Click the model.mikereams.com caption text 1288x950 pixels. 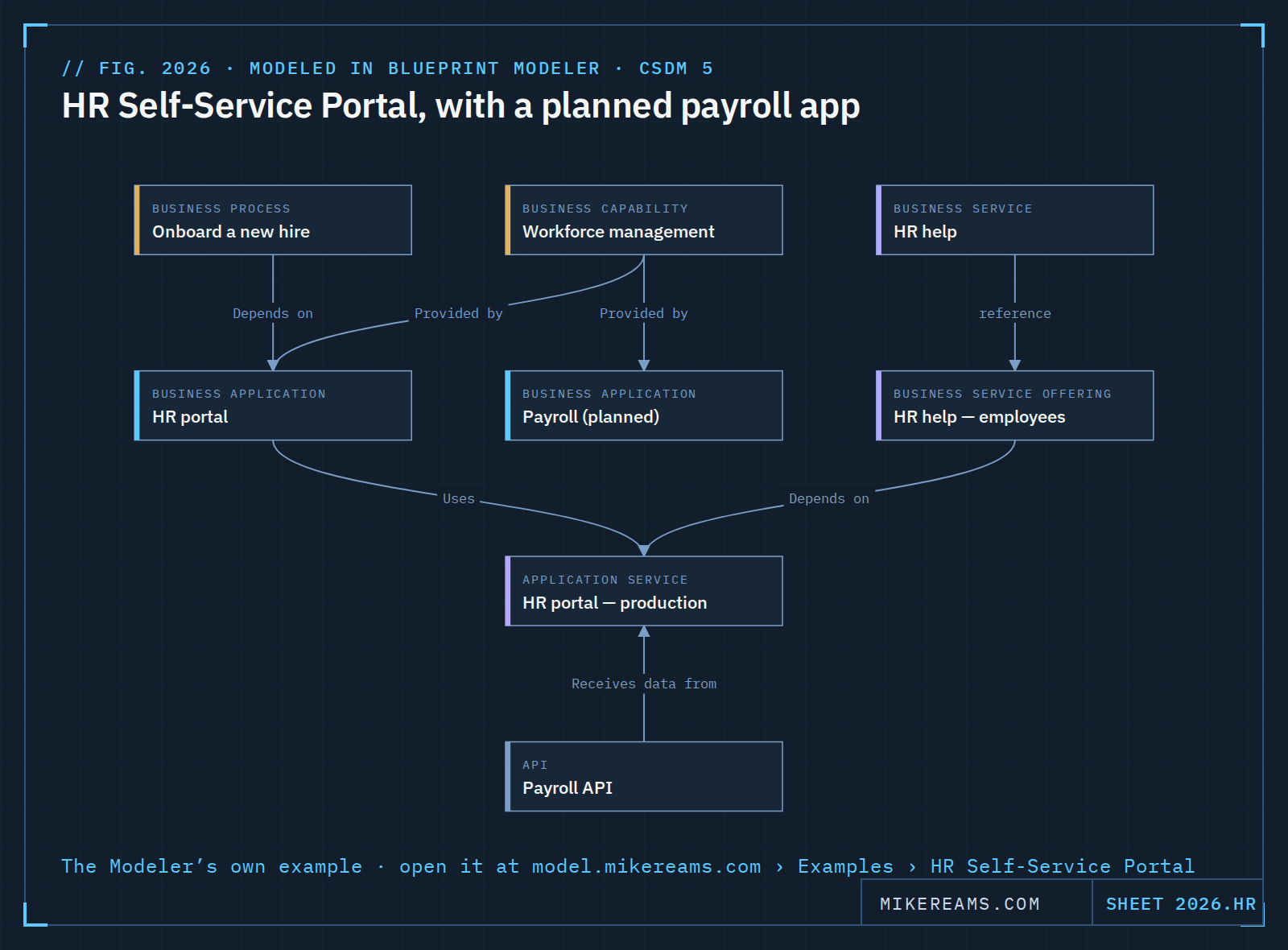tap(628, 866)
